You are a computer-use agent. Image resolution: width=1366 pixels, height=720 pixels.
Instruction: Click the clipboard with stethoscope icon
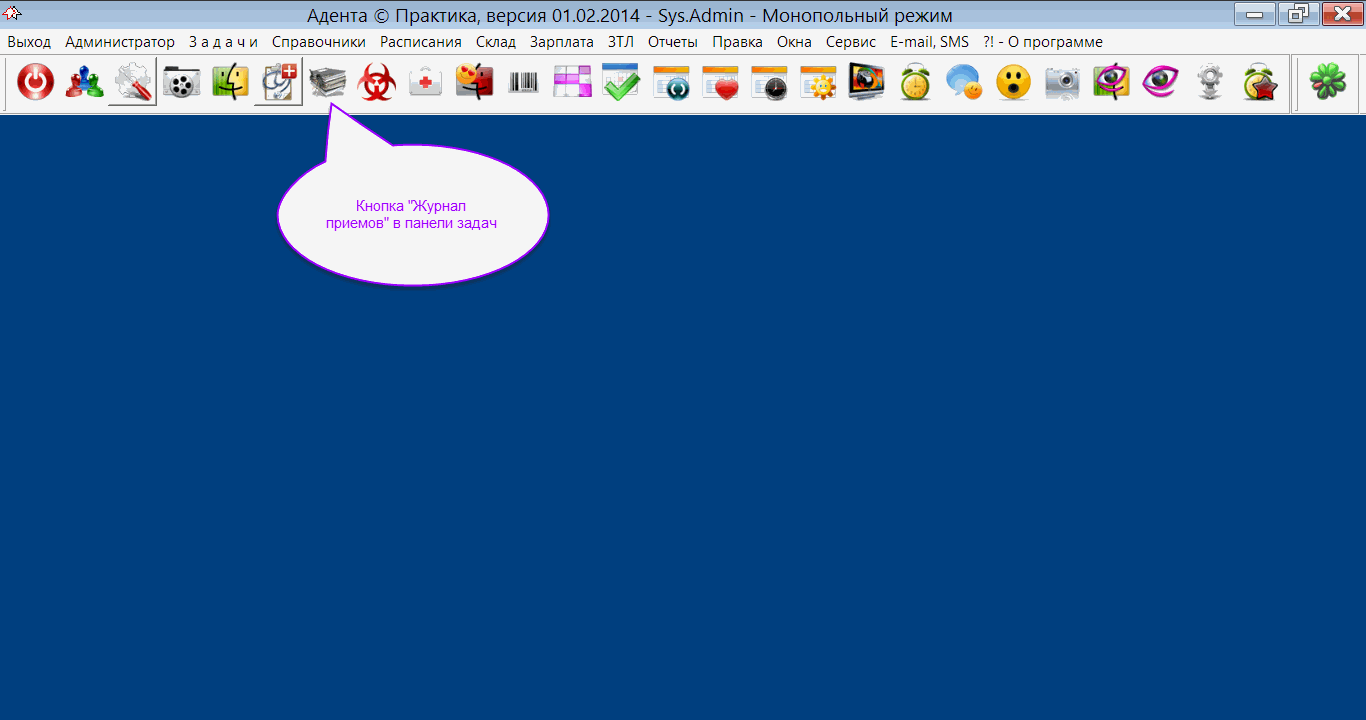[x=278, y=82]
